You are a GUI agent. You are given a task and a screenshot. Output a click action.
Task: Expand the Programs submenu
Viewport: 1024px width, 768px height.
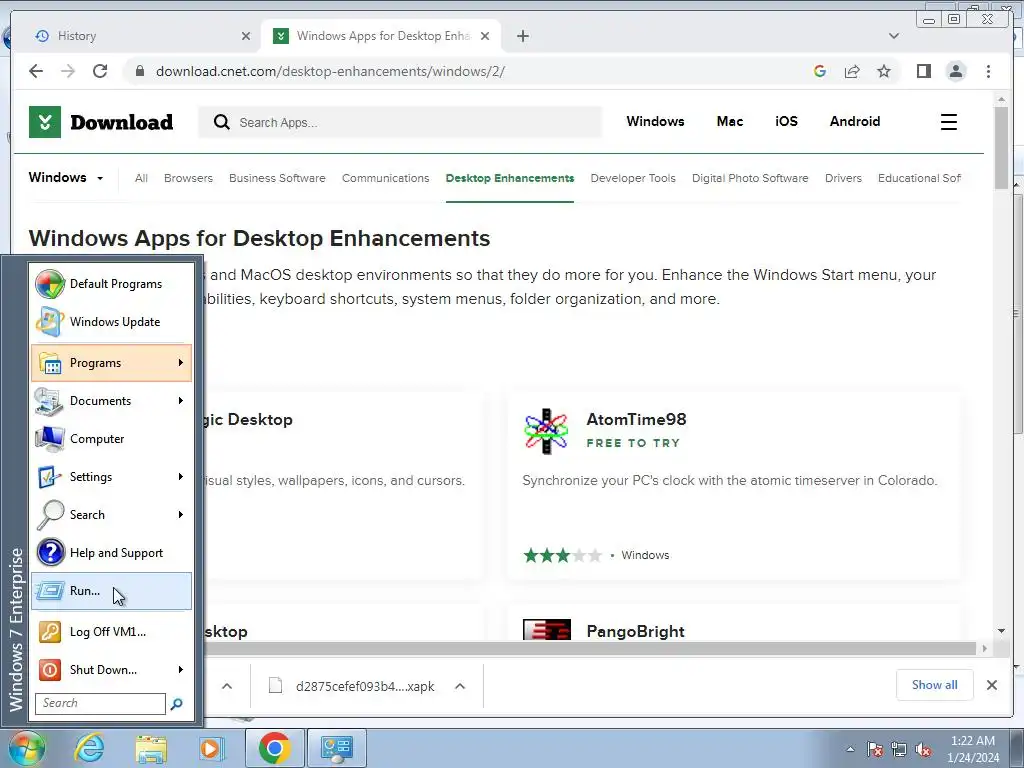[112, 363]
